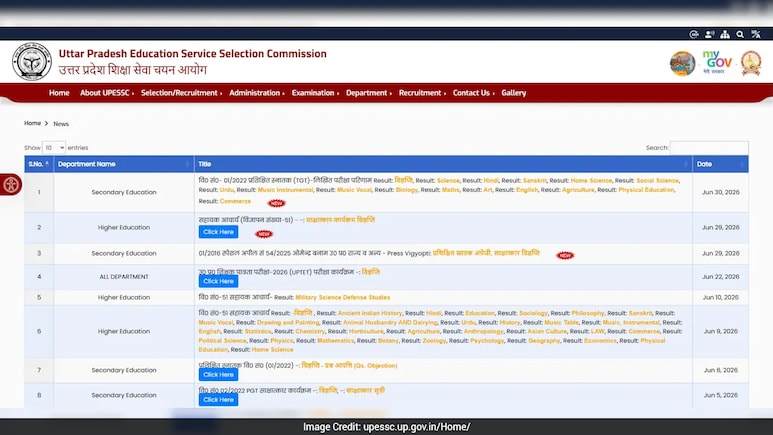This screenshot has height=435, width=773.
Task: Open the Gallery menu item
Action: tap(514, 93)
